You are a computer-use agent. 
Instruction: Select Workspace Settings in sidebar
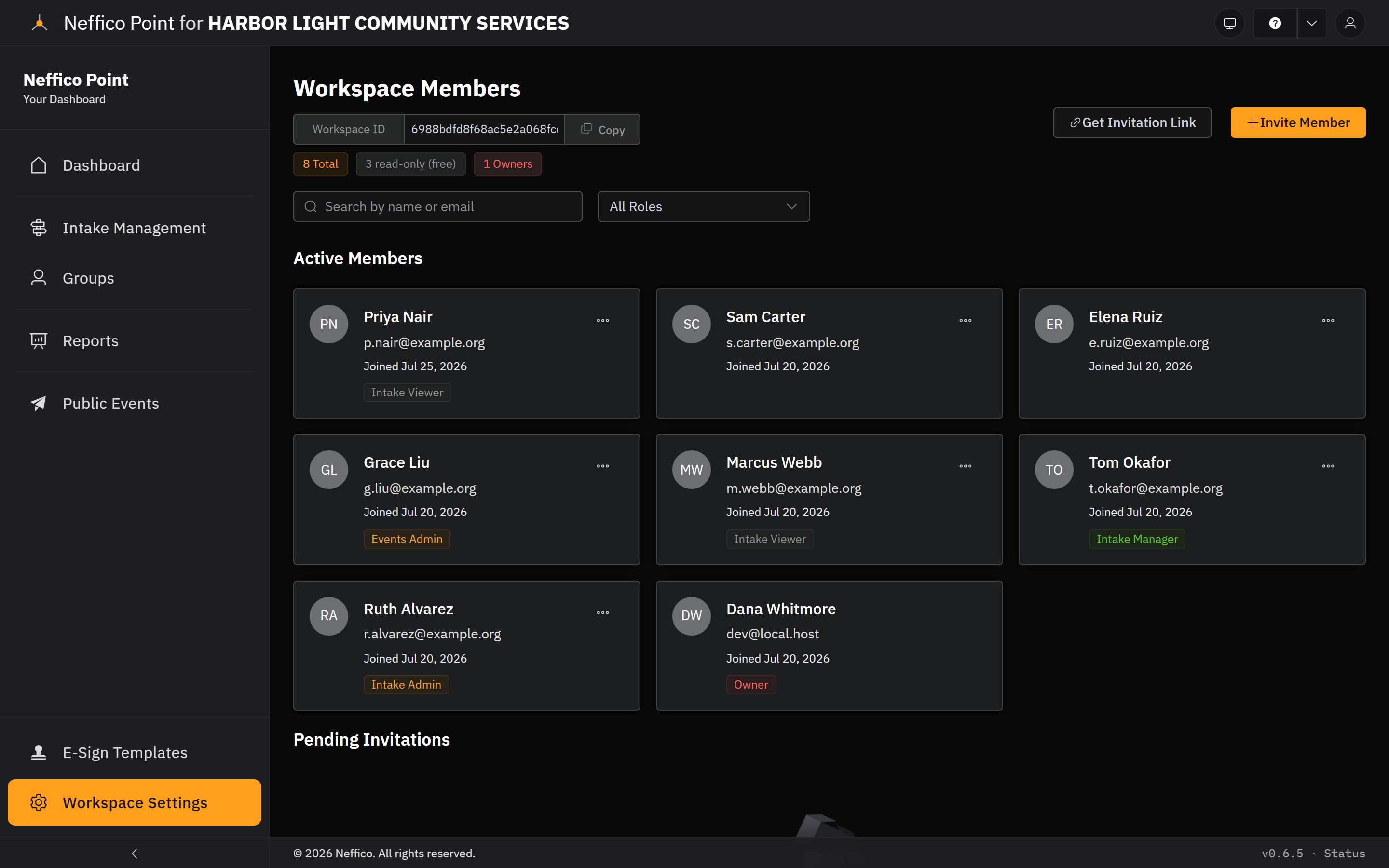[135, 802]
